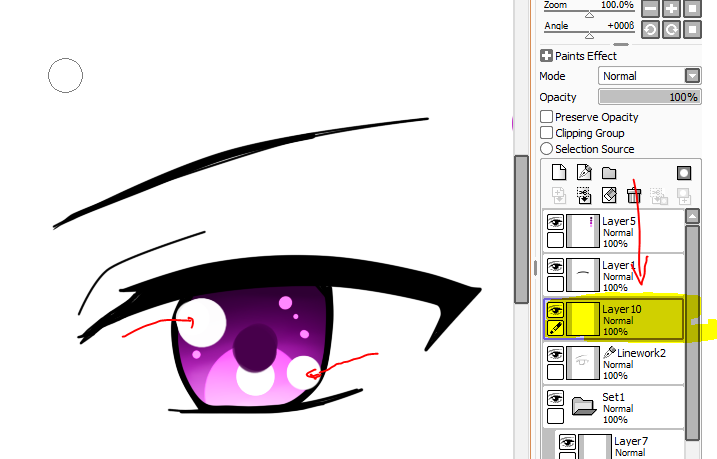Click the Angle value +0008

click(x=621, y=26)
